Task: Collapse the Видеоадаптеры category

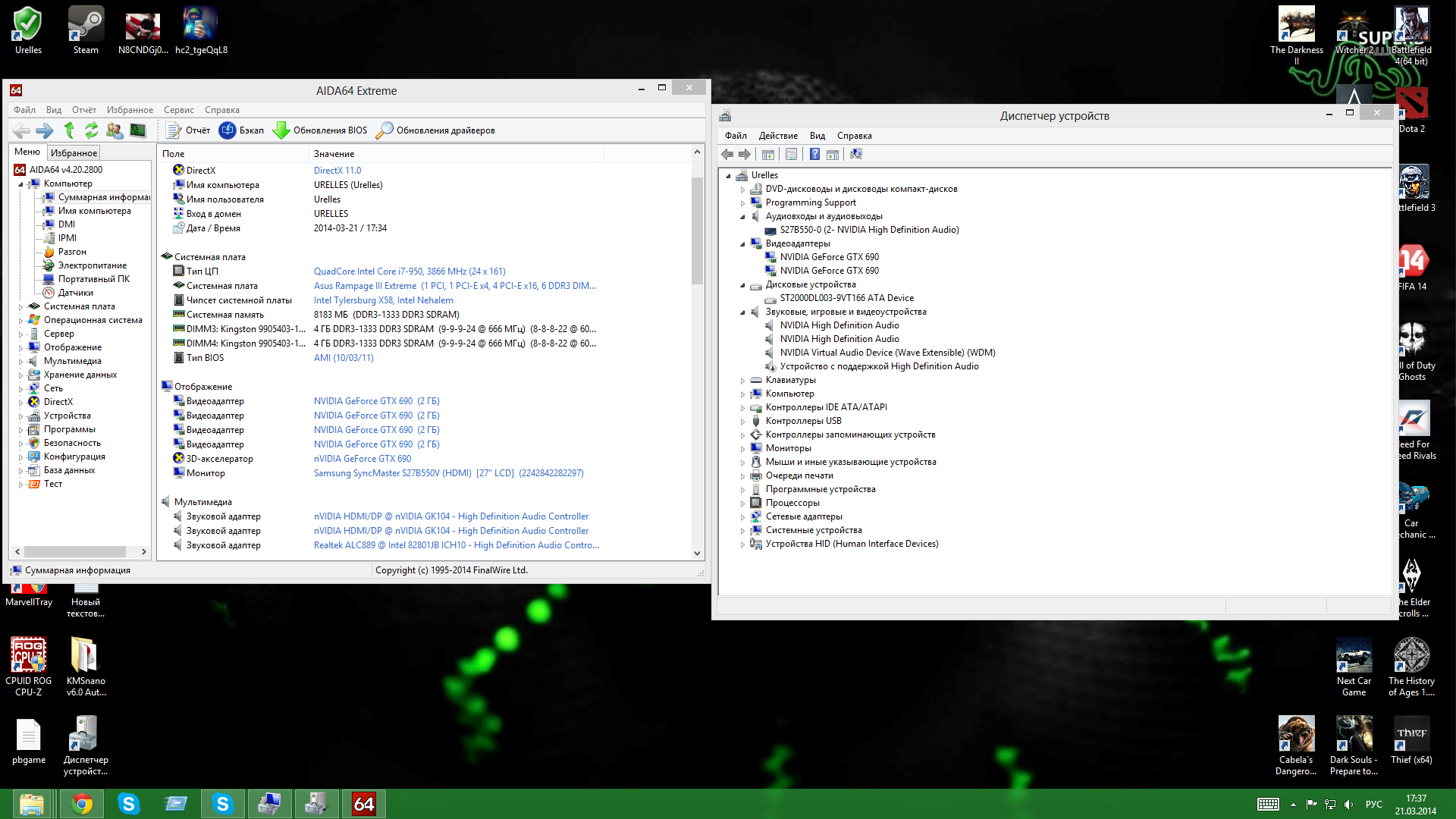Action: pyautogui.click(x=742, y=244)
